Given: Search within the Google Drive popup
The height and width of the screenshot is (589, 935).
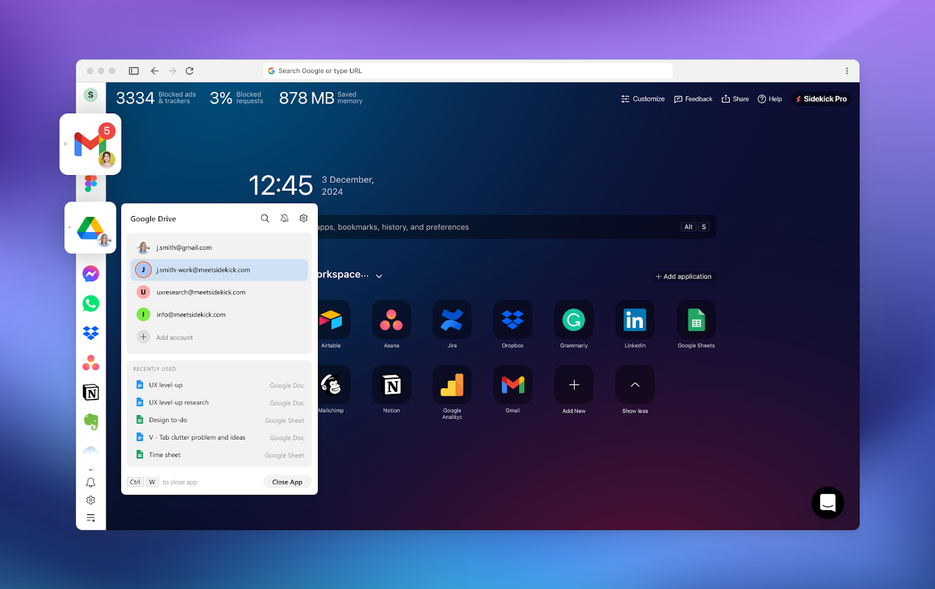Looking at the screenshot, I should (264, 218).
